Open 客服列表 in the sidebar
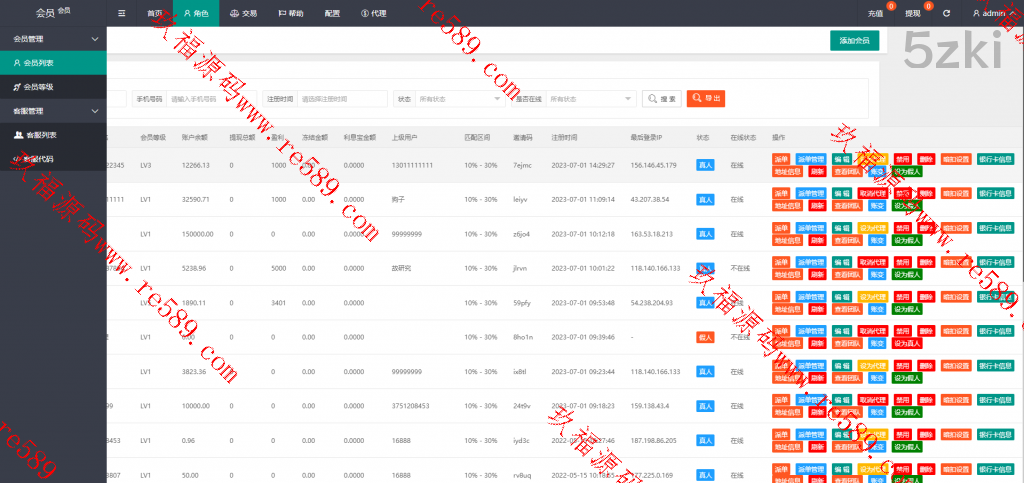 pos(40,134)
